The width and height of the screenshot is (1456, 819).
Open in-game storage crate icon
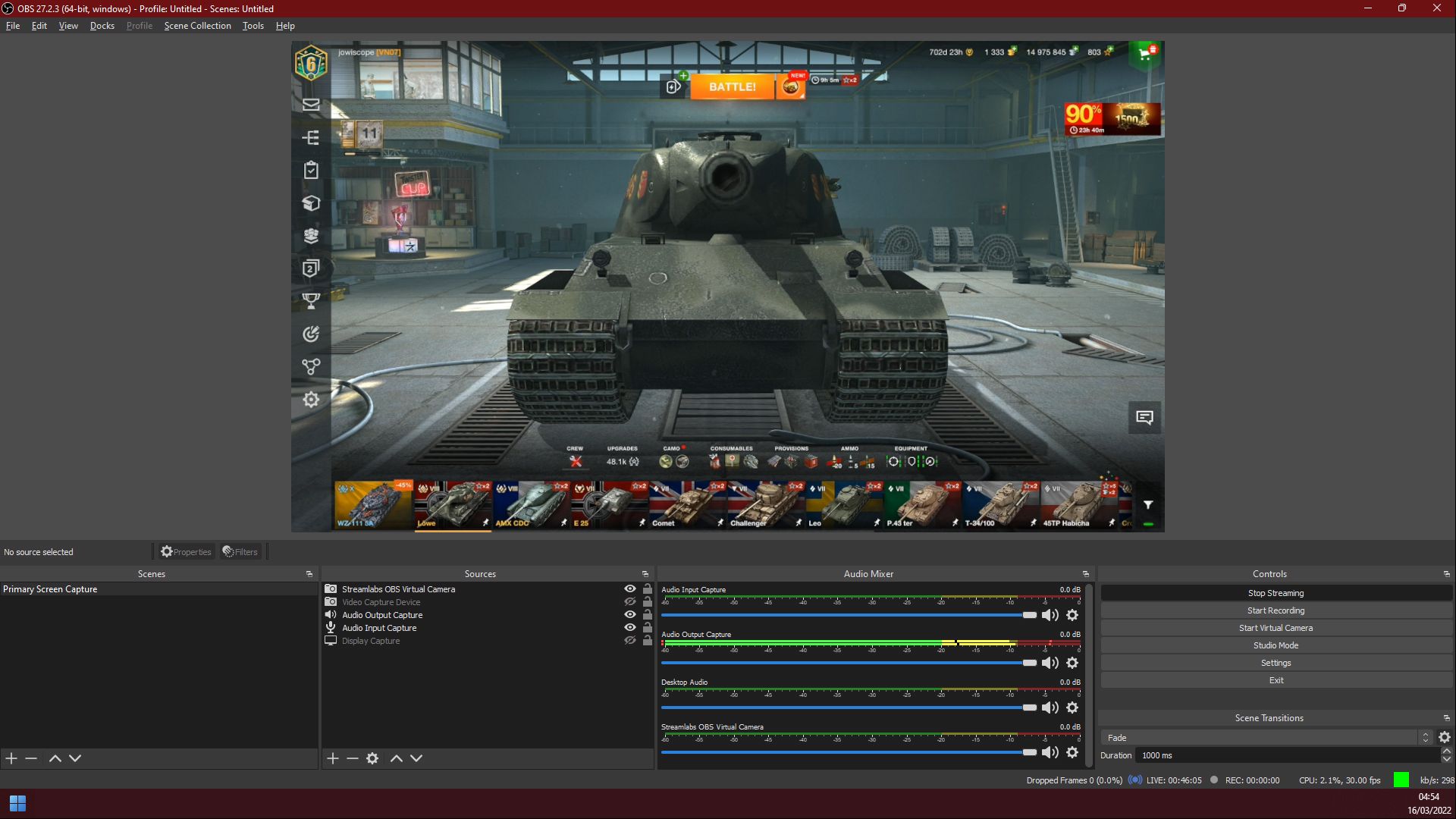pos(311,203)
